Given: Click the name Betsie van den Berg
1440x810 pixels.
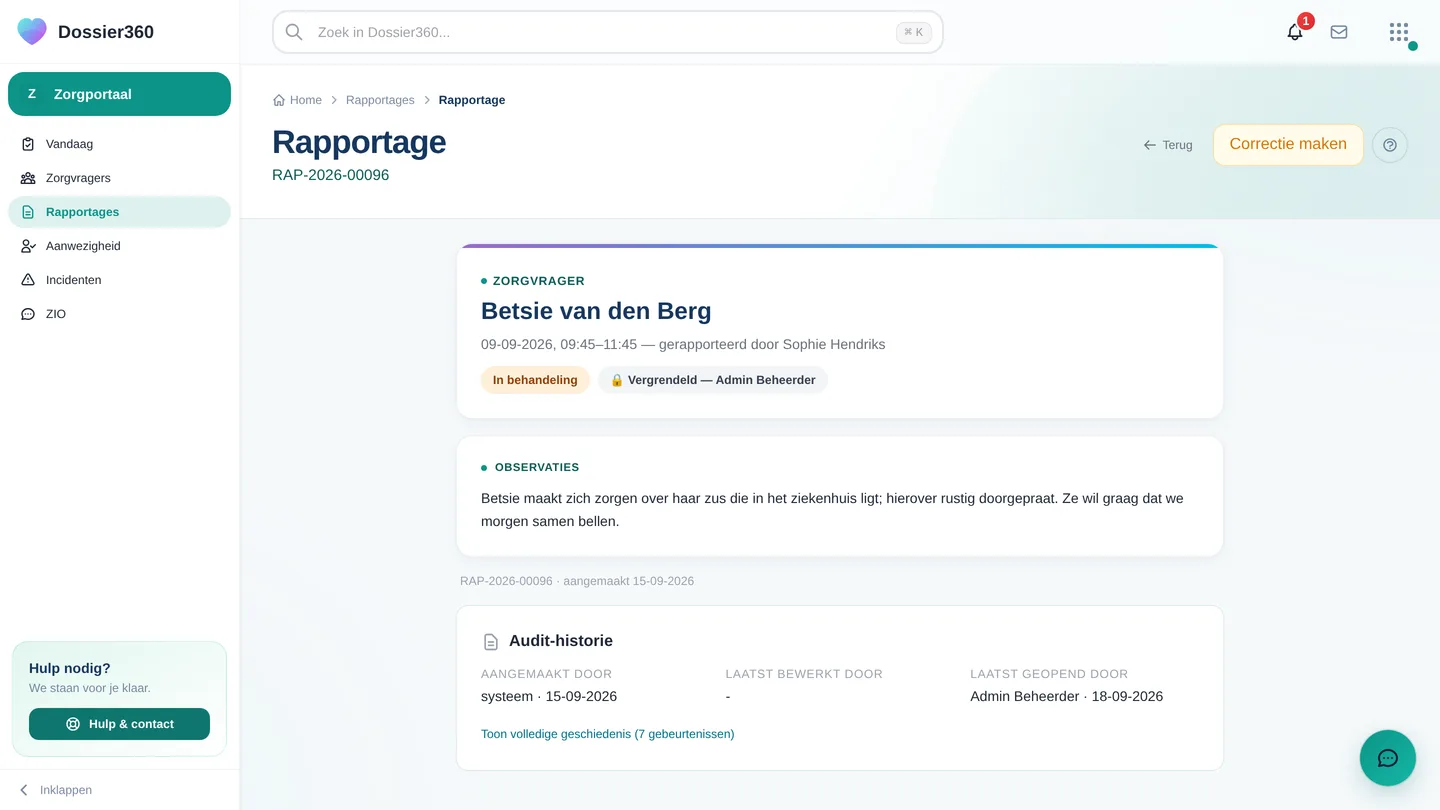Looking at the screenshot, I should 596,311.
